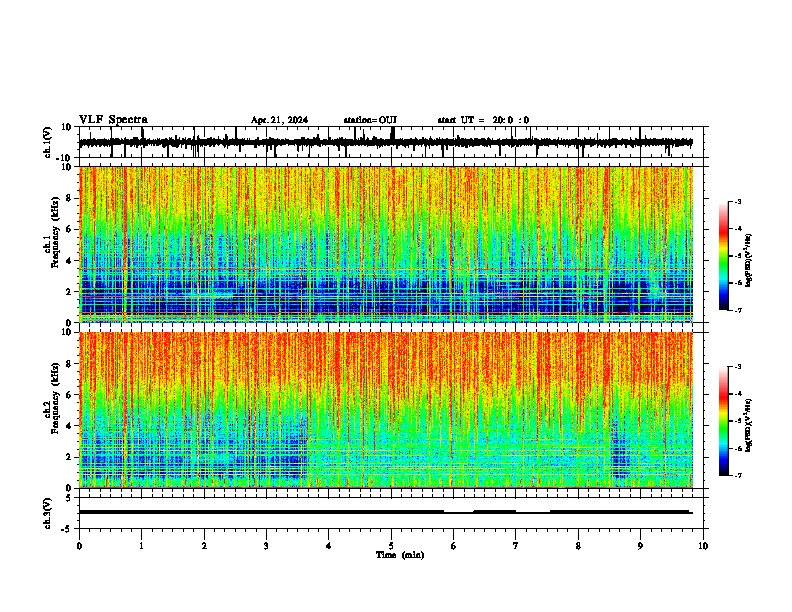The width and height of the screenshot is (792, 612).
Task: Click the "ch.3(V)" axis label
Action: 47,514
